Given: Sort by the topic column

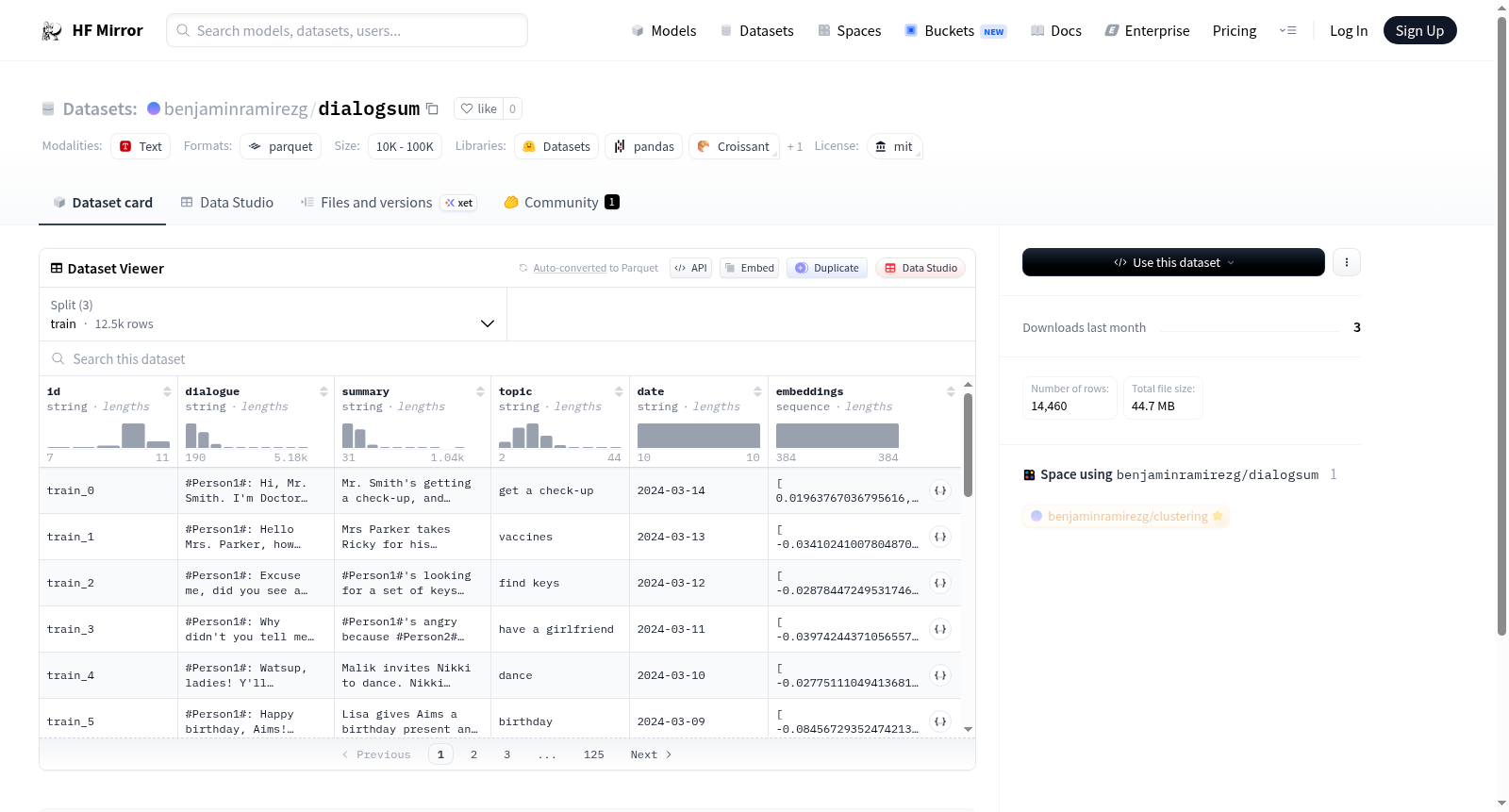Looking at the screenshot, I should [x=619, y=391].
